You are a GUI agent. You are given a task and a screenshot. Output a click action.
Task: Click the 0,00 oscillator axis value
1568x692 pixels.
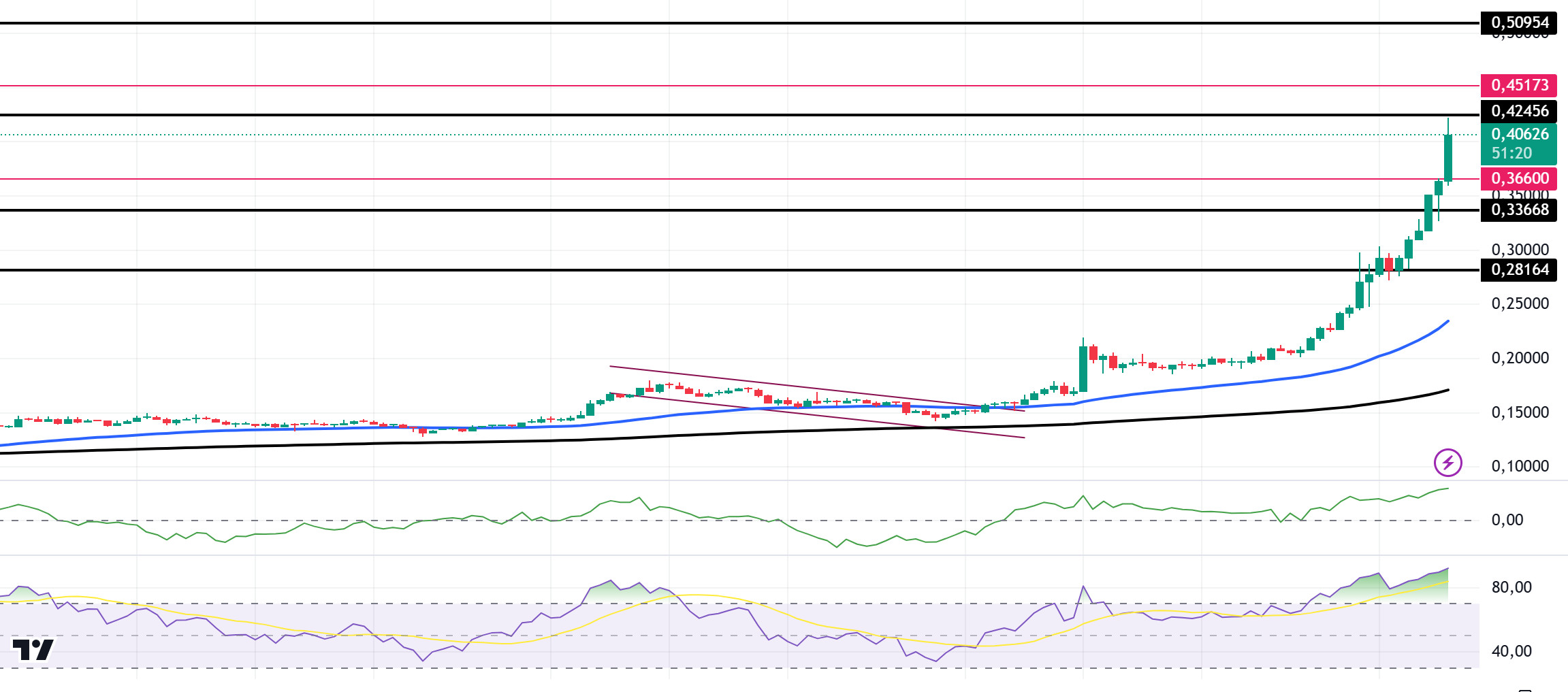[x=1507, y=520]
